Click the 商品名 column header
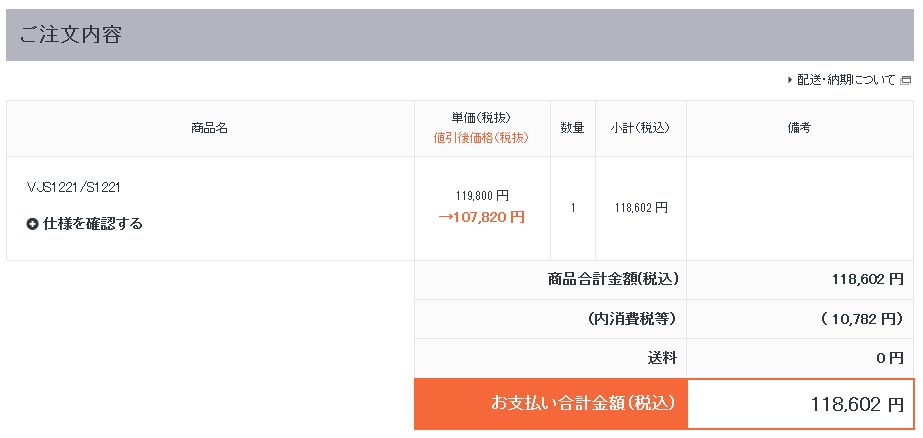This screenshot has width=923, height=438. [210, 128]
